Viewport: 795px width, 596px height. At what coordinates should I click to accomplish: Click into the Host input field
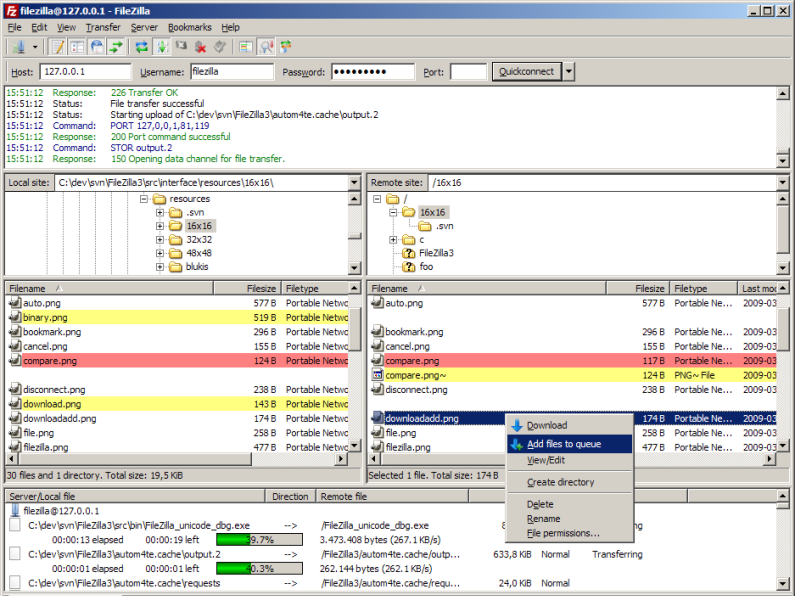[x=85, y=71]
